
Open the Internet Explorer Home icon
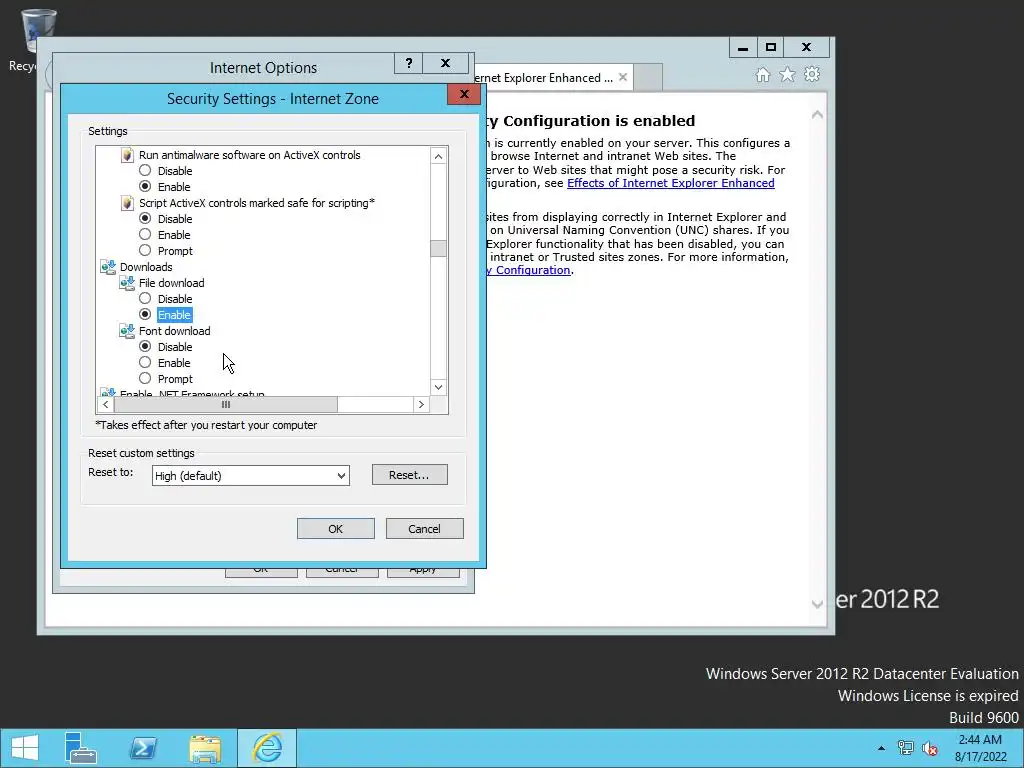[x=763, y=75]
